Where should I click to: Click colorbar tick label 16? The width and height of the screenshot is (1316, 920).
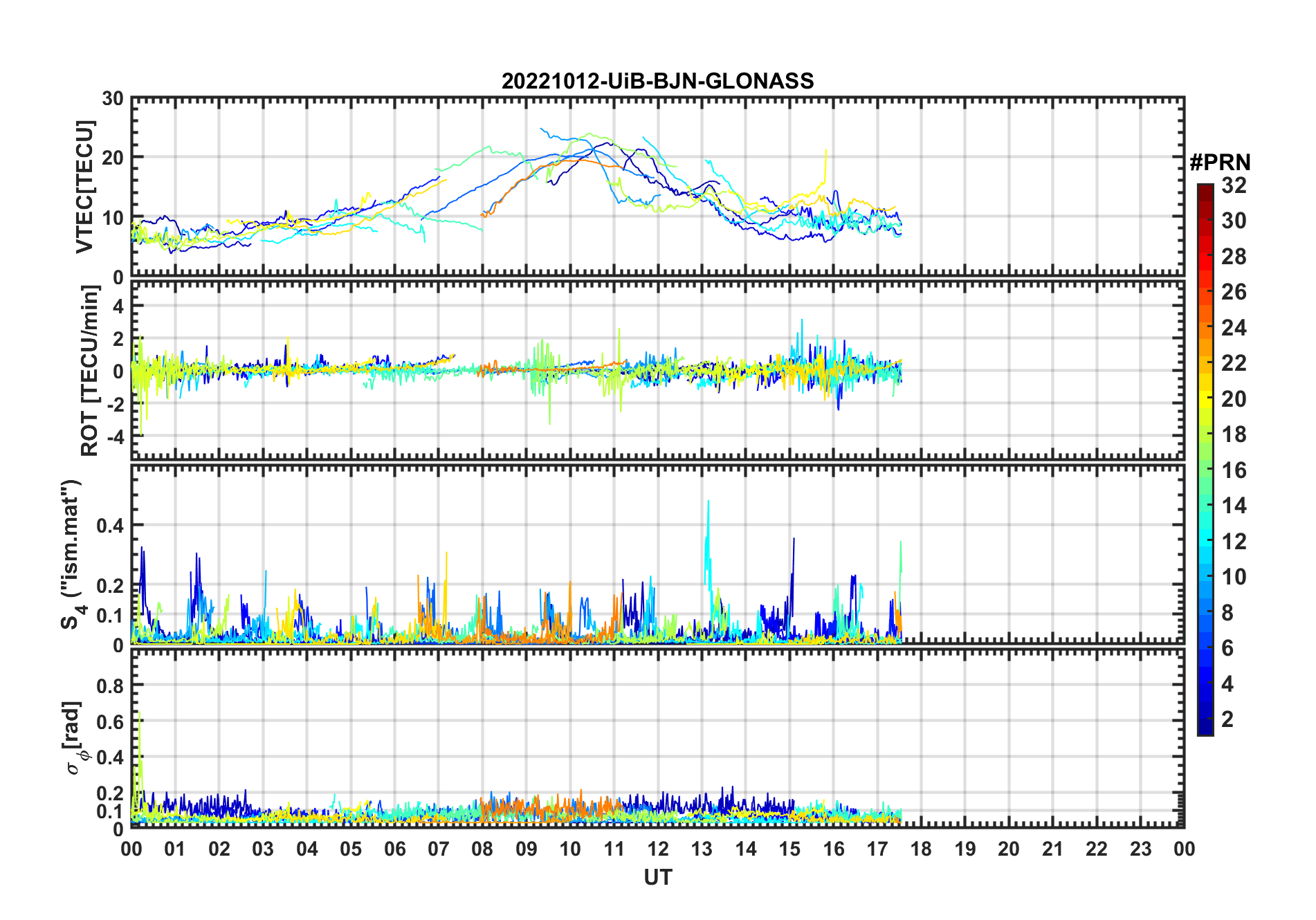[x=1234, y=470]
